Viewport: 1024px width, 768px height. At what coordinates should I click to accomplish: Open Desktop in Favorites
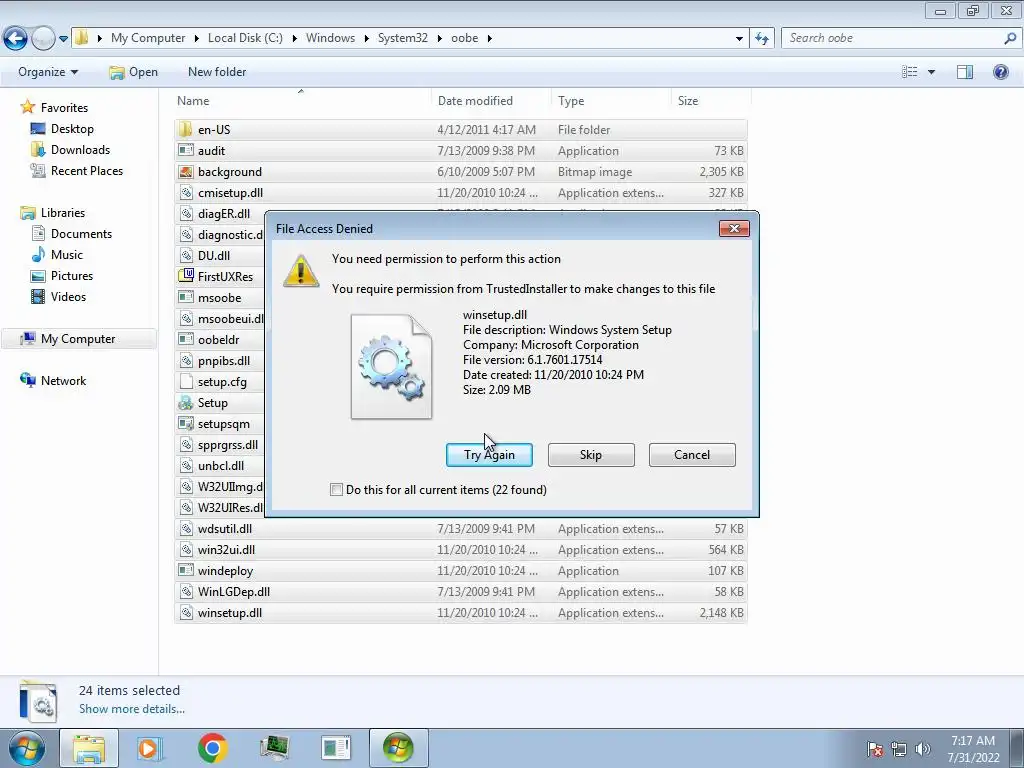72,129
